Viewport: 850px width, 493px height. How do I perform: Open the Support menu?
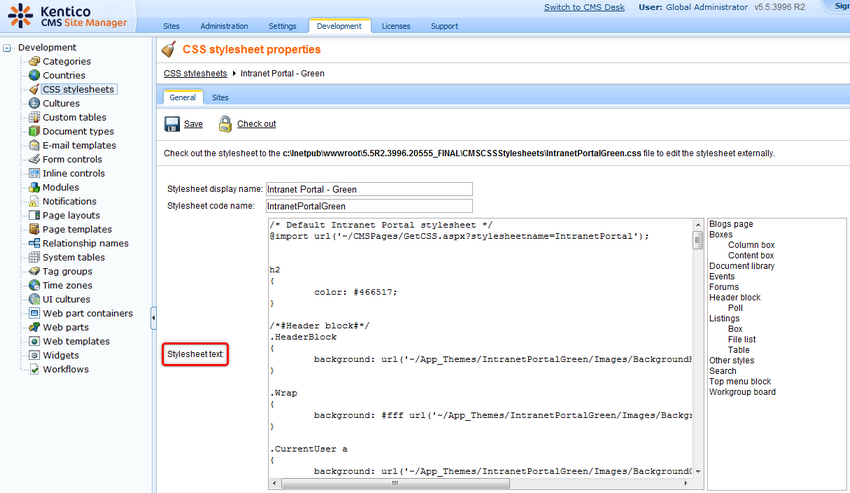click(445, 26)
